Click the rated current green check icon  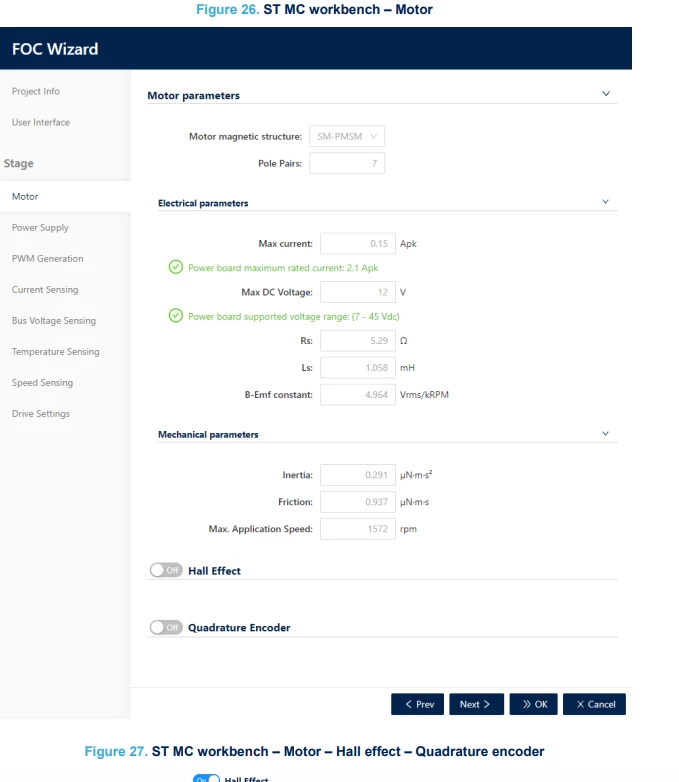[x=176, y=267]
